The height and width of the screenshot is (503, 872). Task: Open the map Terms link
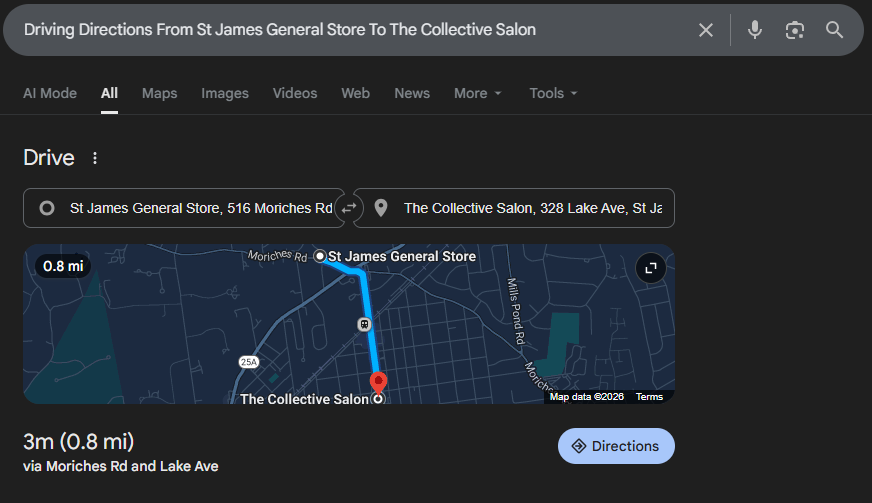coord(649,397)
